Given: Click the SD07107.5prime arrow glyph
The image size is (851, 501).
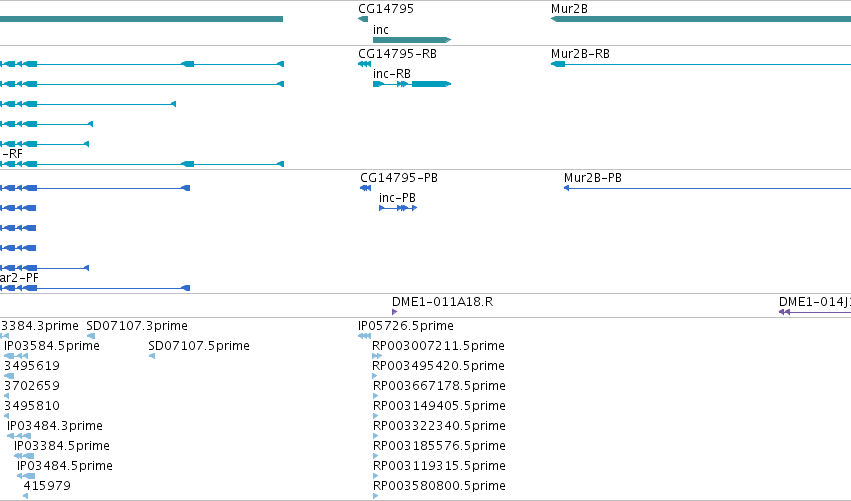Looking at the screenshot, I should point(152,356).
